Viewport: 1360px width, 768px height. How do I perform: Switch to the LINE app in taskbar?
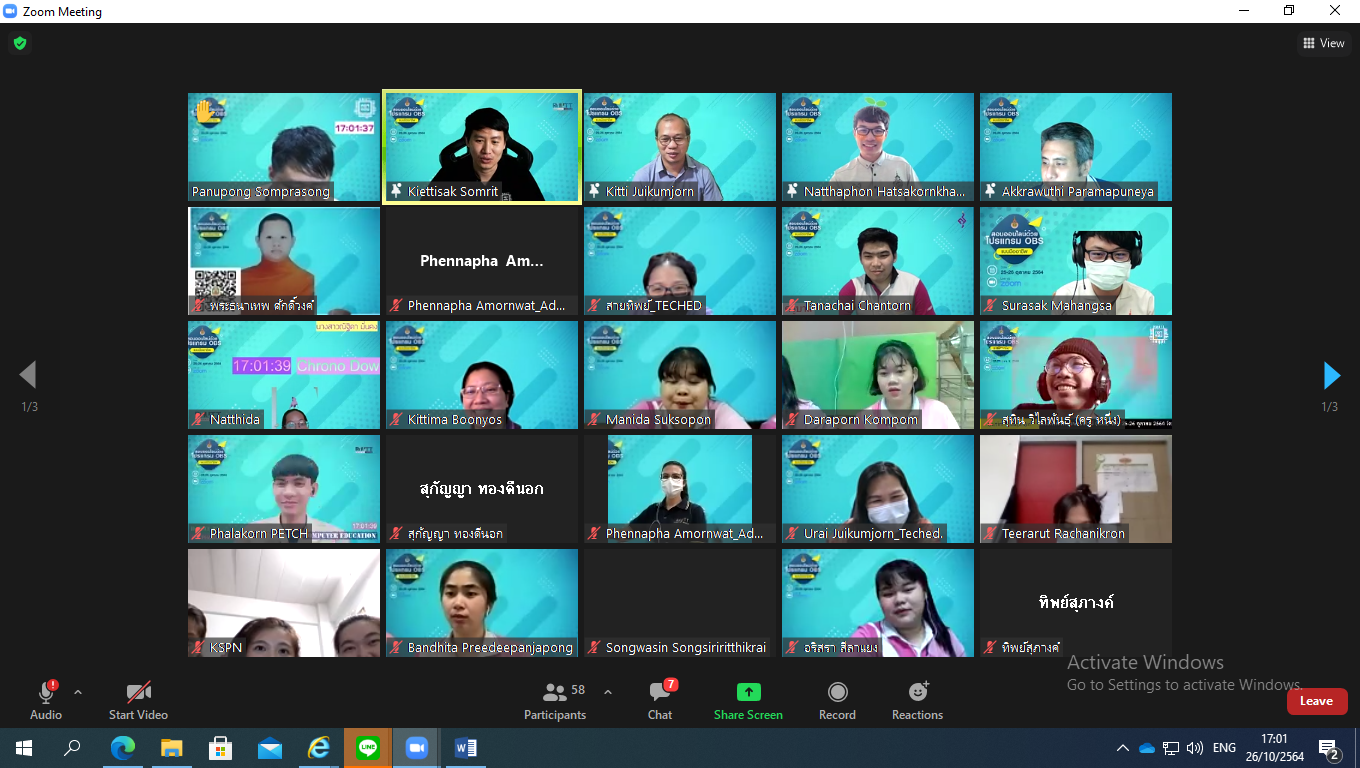367,748
